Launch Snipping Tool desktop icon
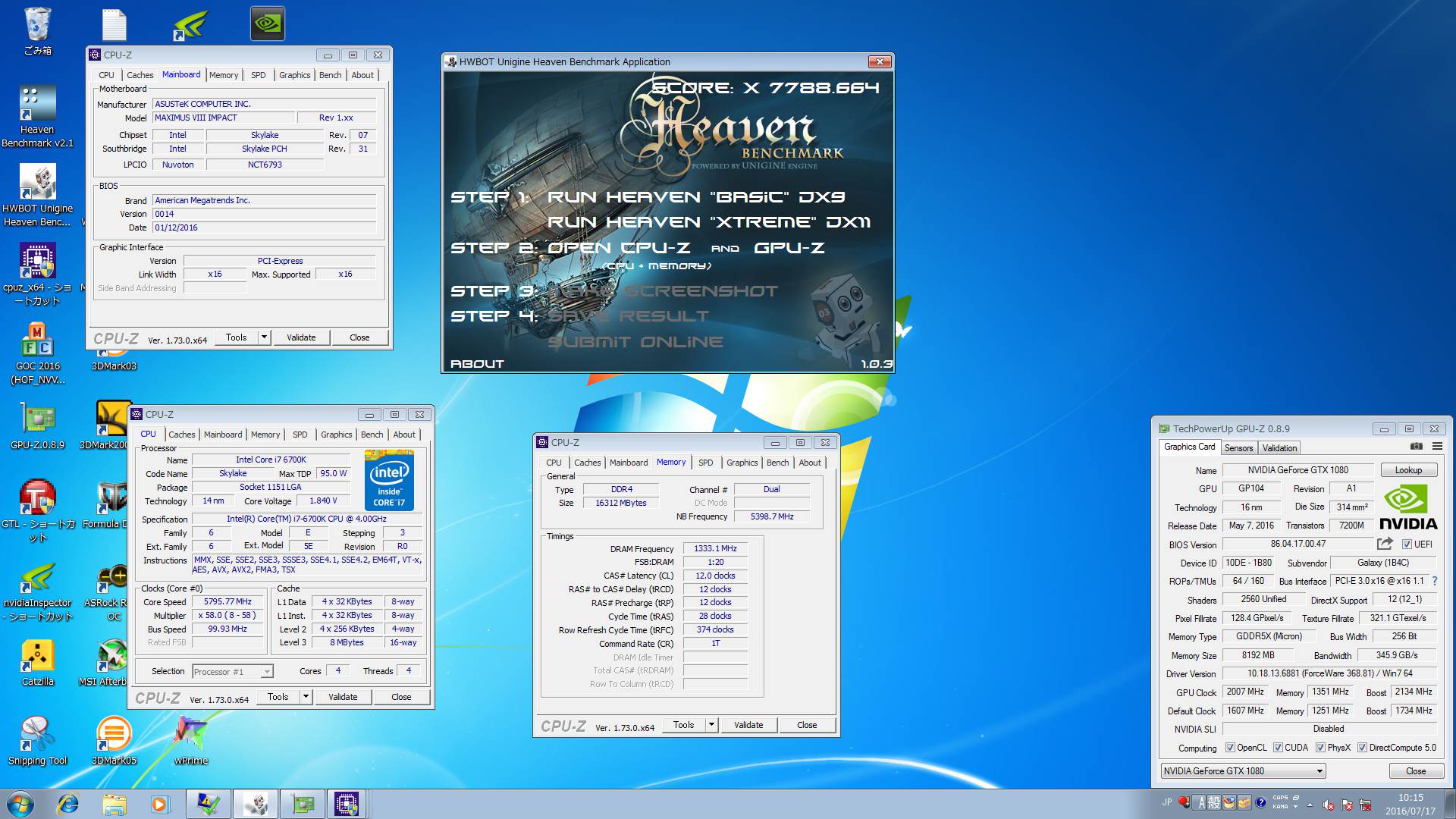Screen dimensions: 1456x819 point(37,740)
